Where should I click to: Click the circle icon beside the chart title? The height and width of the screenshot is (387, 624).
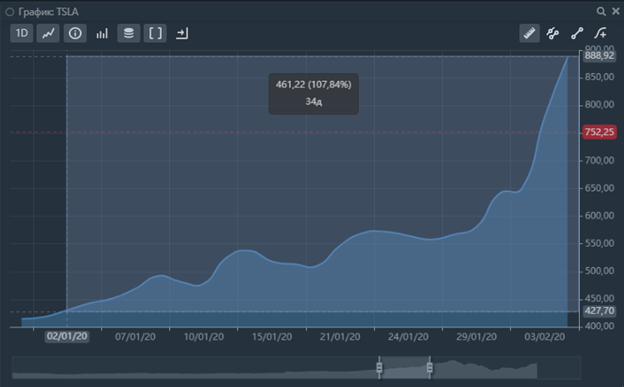(10, 12)
